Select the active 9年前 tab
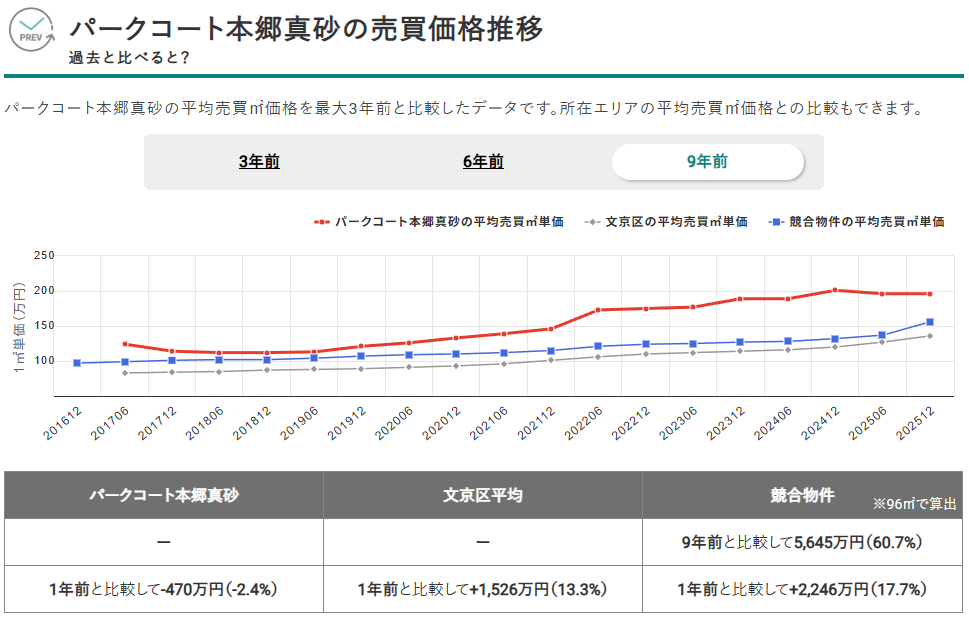This screenshot has width=969, height=618. click(709, 161)
